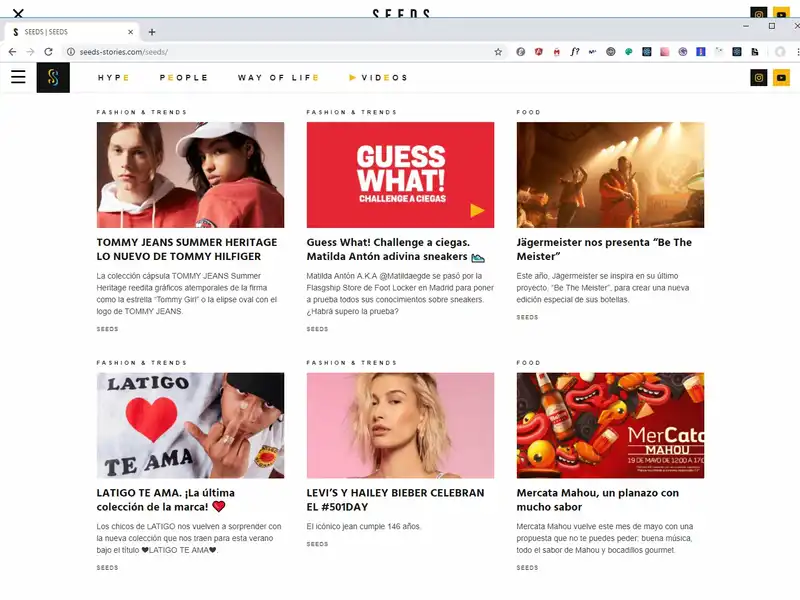Reload the page with the refresh icon
800x600 pixels.
[x=48, y=52]
